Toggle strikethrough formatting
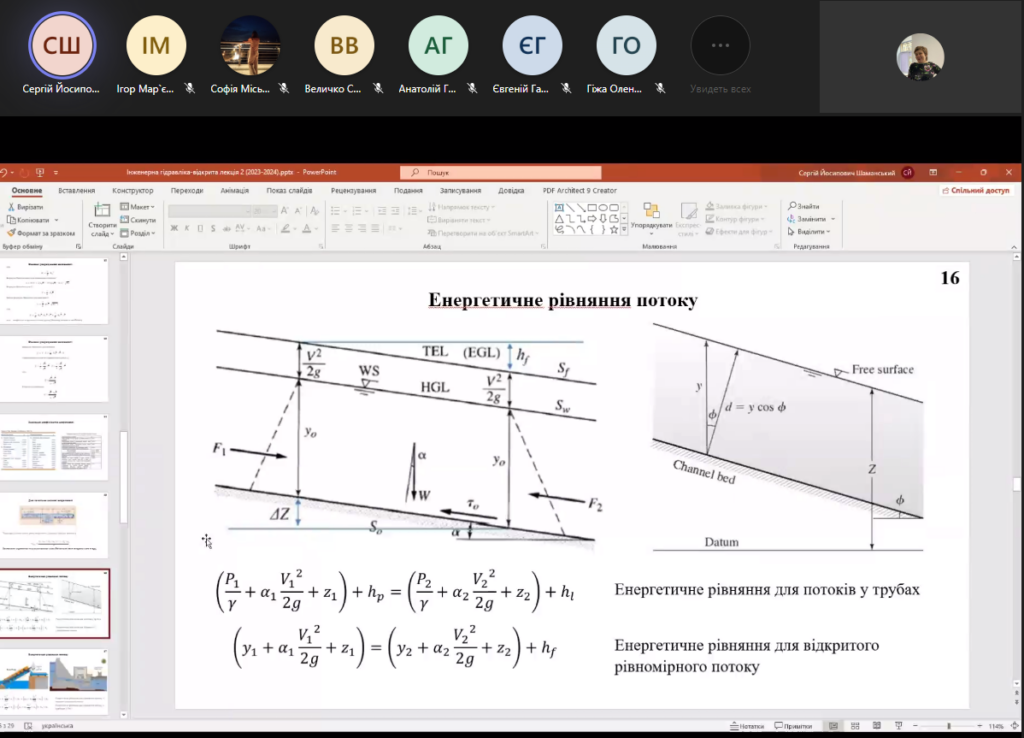 pos(226,229)
